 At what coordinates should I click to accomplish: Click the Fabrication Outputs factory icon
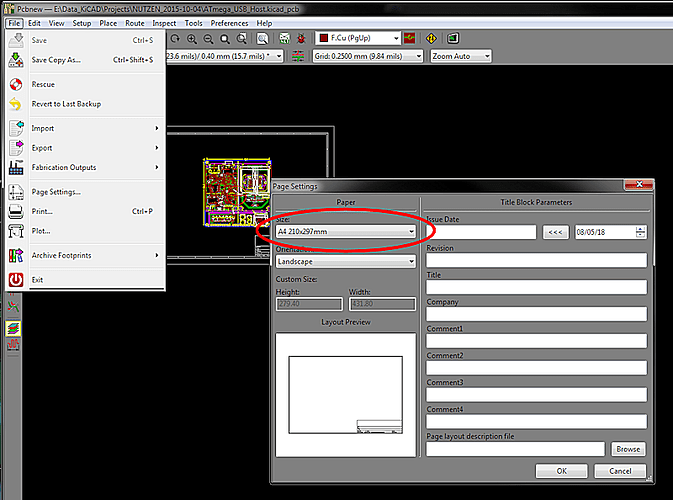(16, 167)
